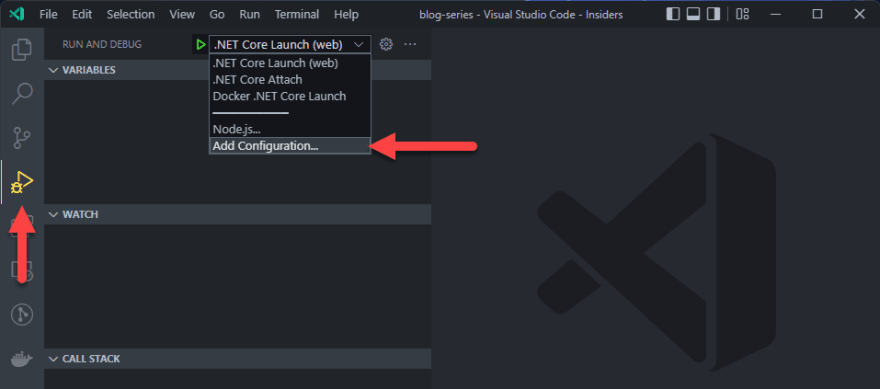The width and height of the screenshot is (880, 389).
Task: Open the Explorer view in activity bar
Action: (22, 49)
